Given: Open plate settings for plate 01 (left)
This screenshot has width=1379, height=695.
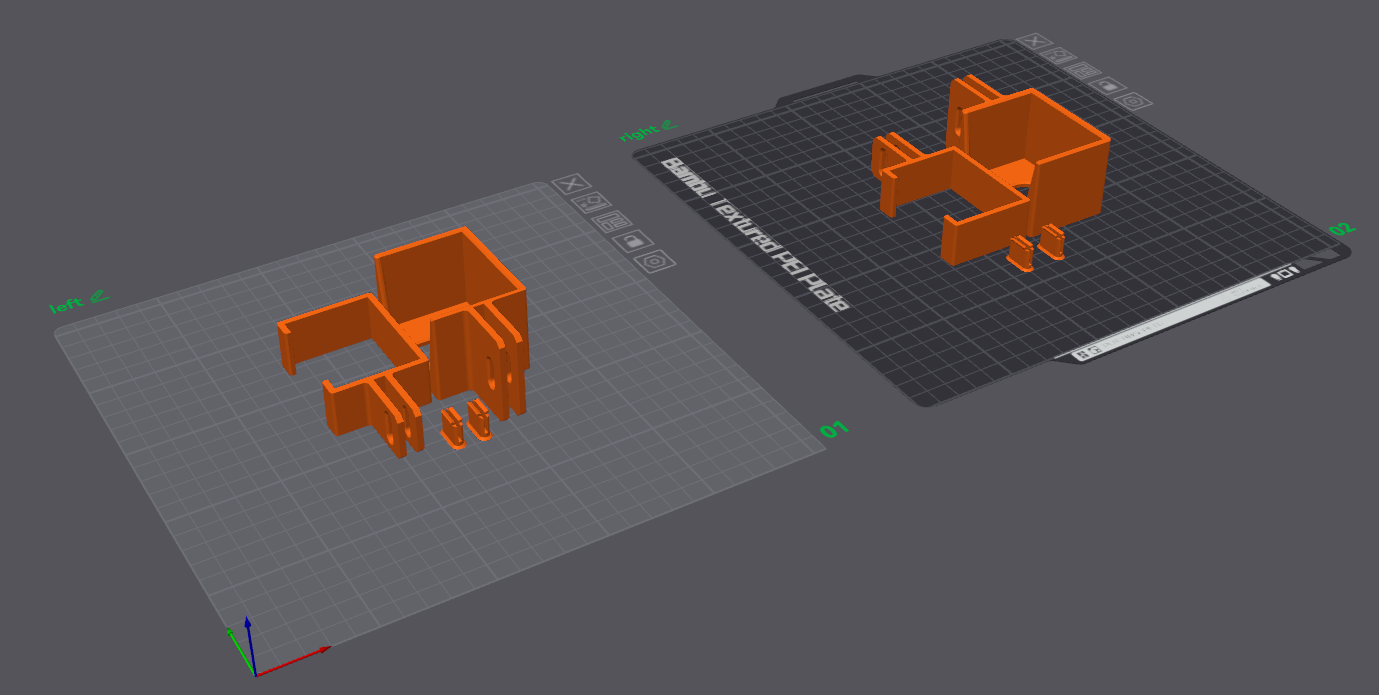Looking at the screenshot, I should click(655, 261).
